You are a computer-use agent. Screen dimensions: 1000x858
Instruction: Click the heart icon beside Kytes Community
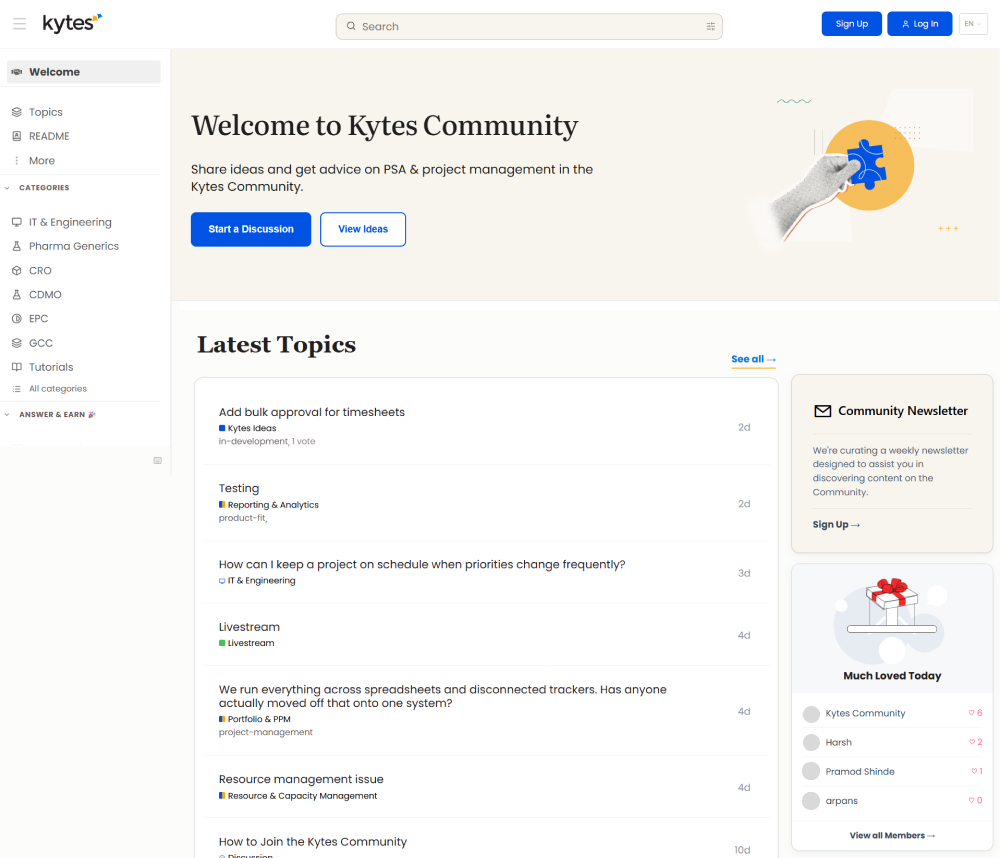[971, 713]
